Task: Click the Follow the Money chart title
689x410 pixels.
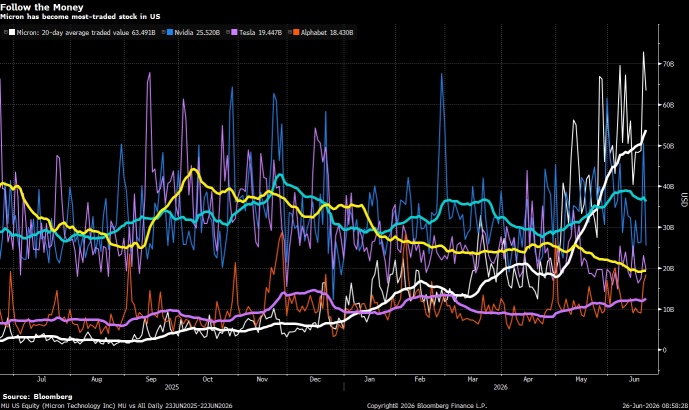Action: (x=42, y=7)
